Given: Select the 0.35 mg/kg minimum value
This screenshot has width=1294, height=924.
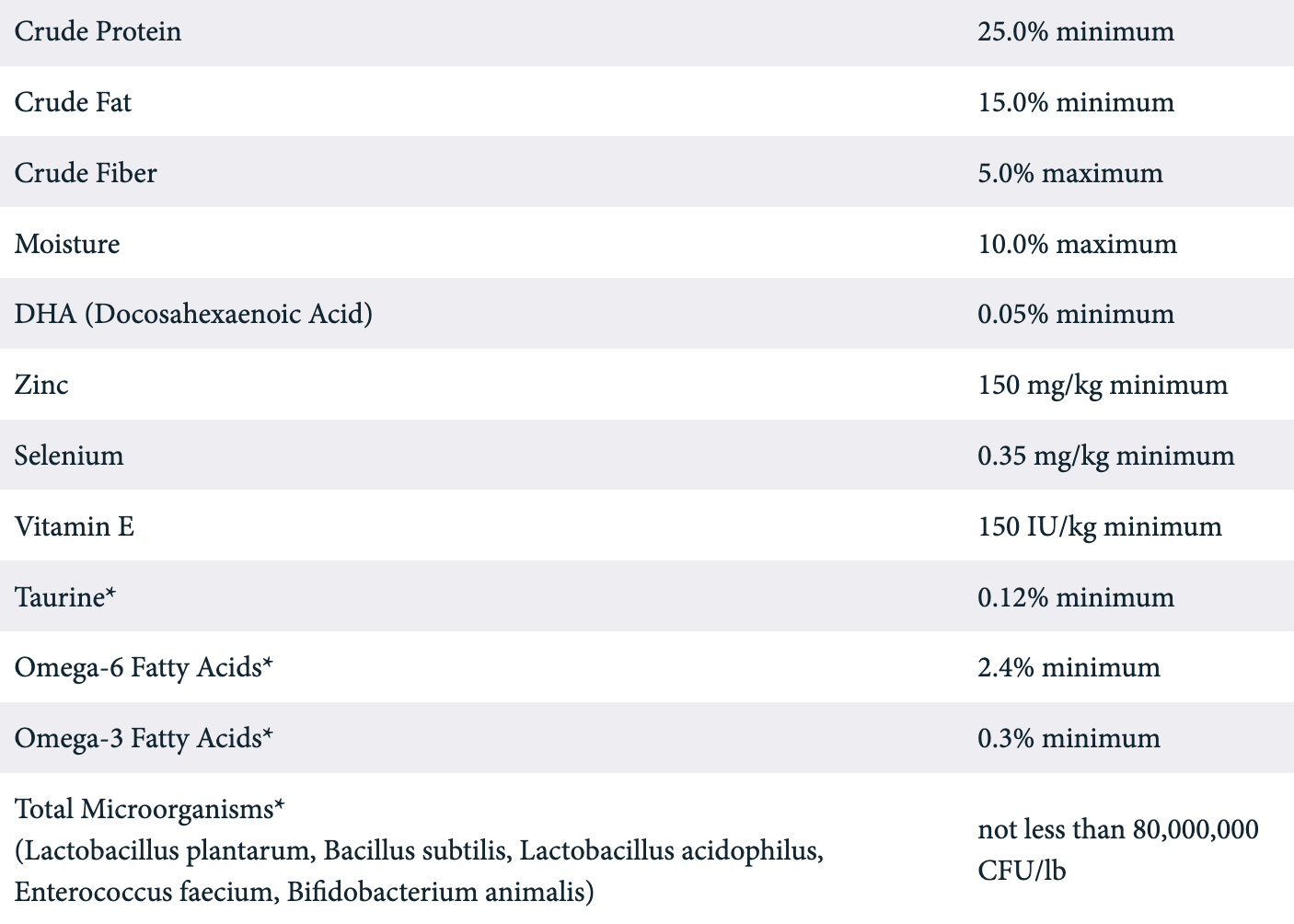Looking at the screenshot, I should (x=1106, y=456).
